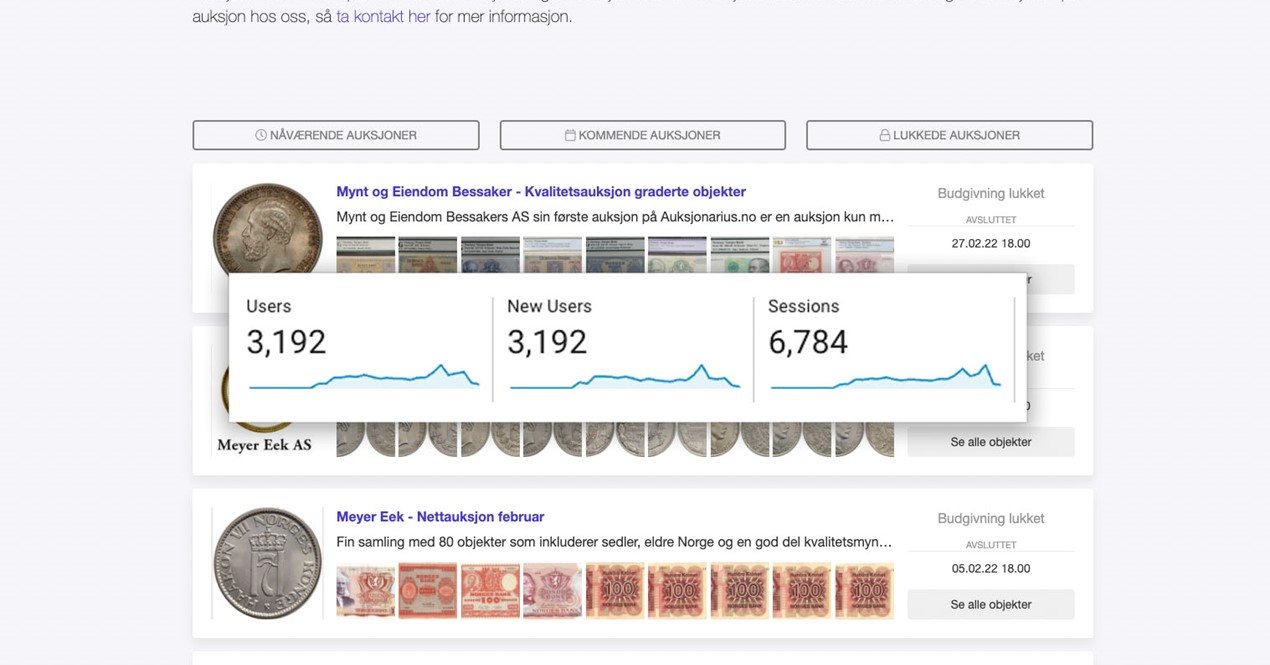The height and width of the screenshot is (665, 1270).
Task: Click the Meyer Eek AS logo
Action: point(264,445)
